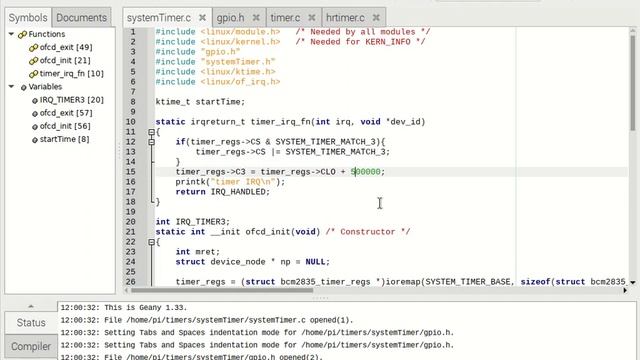Screen dimensions: 640x360
Task: Click the '#include <linux/ktime.h>' line
Action: pyautogui.click(x=215, y=72)
